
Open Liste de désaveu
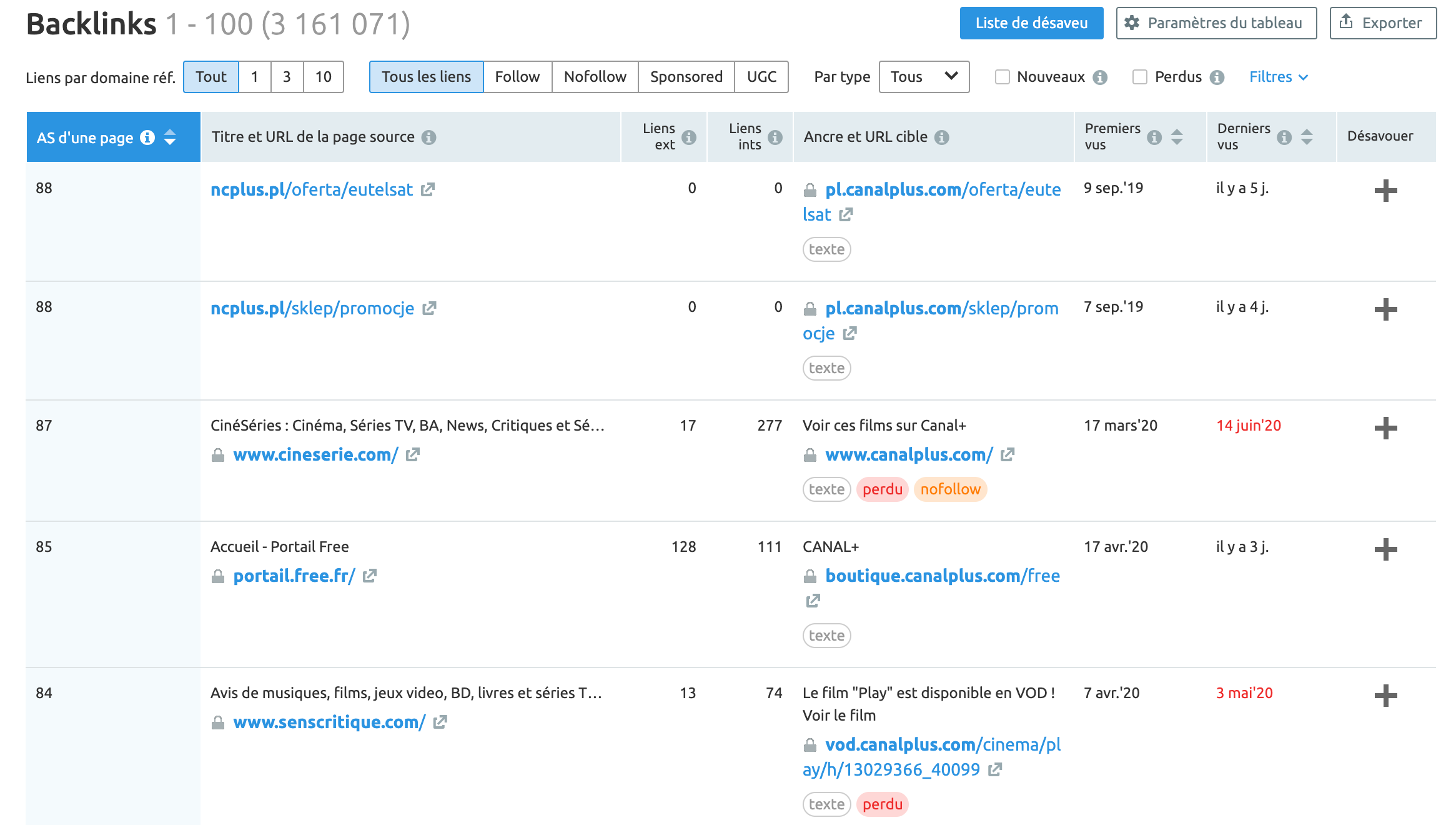[1032, 23]
